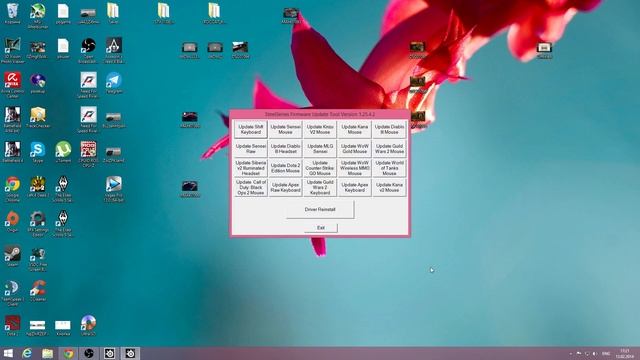This screenshot has width=640, height=360.
Task: Click Update Dota 2 Edition Mouse button
Action: click(x=285, y=168)
